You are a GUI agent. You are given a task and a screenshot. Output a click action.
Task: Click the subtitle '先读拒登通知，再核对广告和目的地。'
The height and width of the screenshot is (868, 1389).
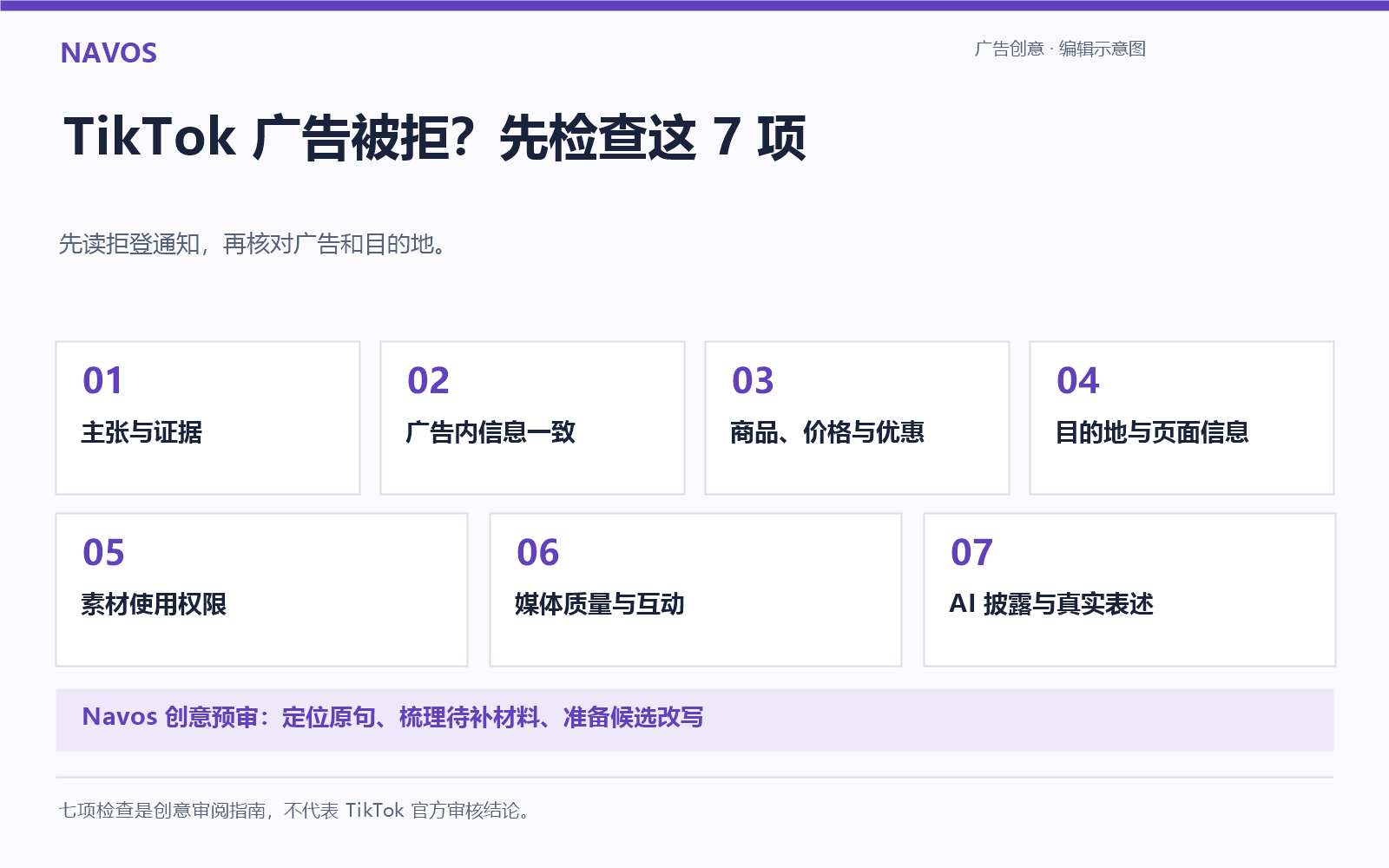(x=253, y=244)
